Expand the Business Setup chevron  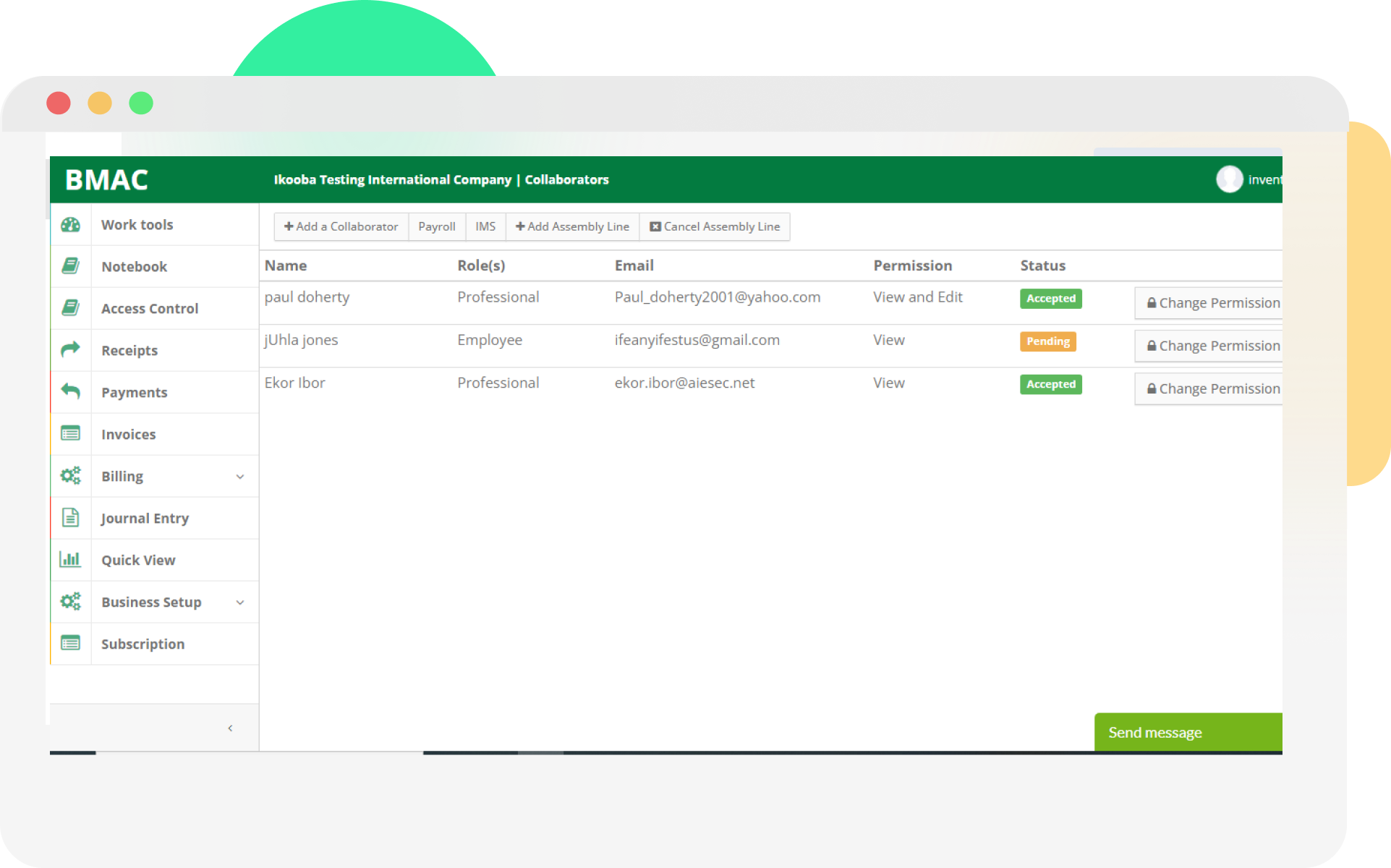[x=240, y=603]
